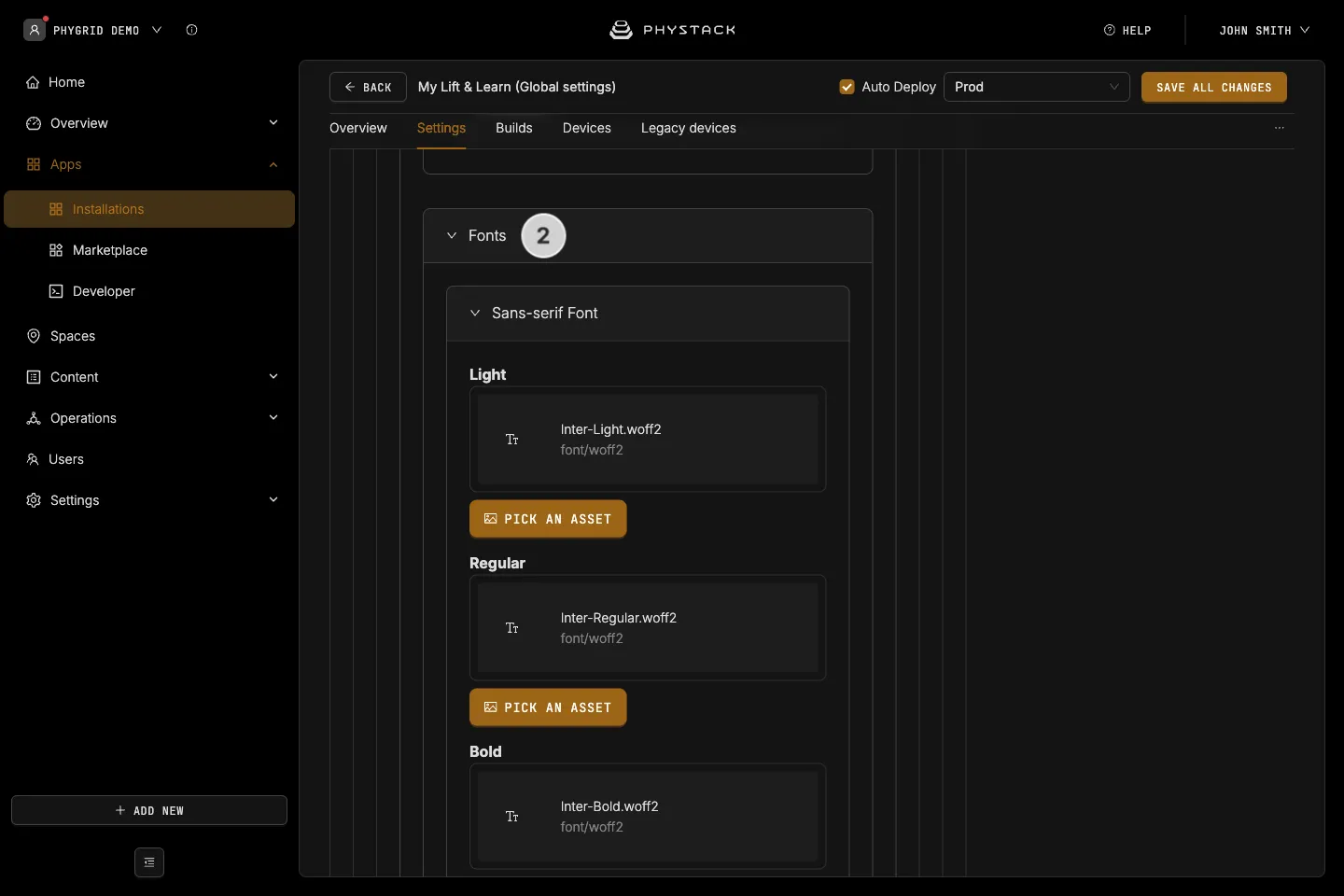Click the info icon beside Phygrid Demo
Image resolution: width=1344 pixels, height=896 pixels.
pos(191,30)
